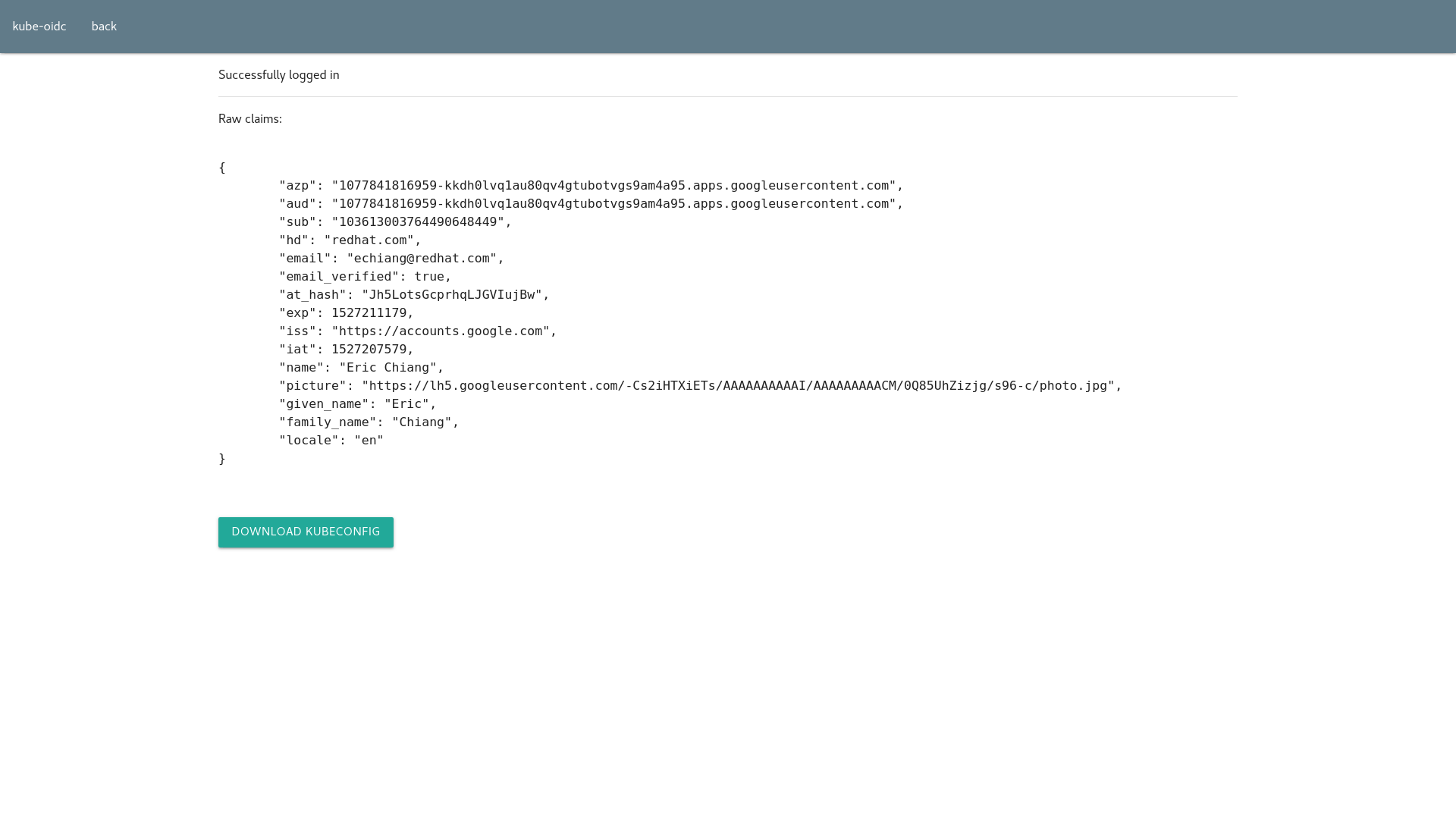
Task: Click the exp timestamp value
Action: (369, 313)
